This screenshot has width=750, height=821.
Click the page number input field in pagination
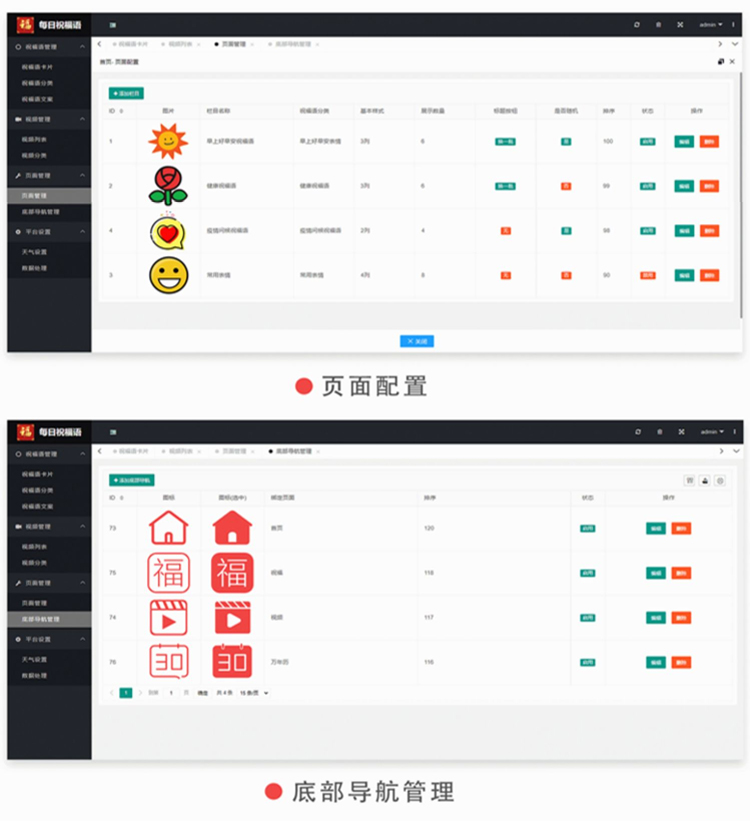[x=171, y=692]
